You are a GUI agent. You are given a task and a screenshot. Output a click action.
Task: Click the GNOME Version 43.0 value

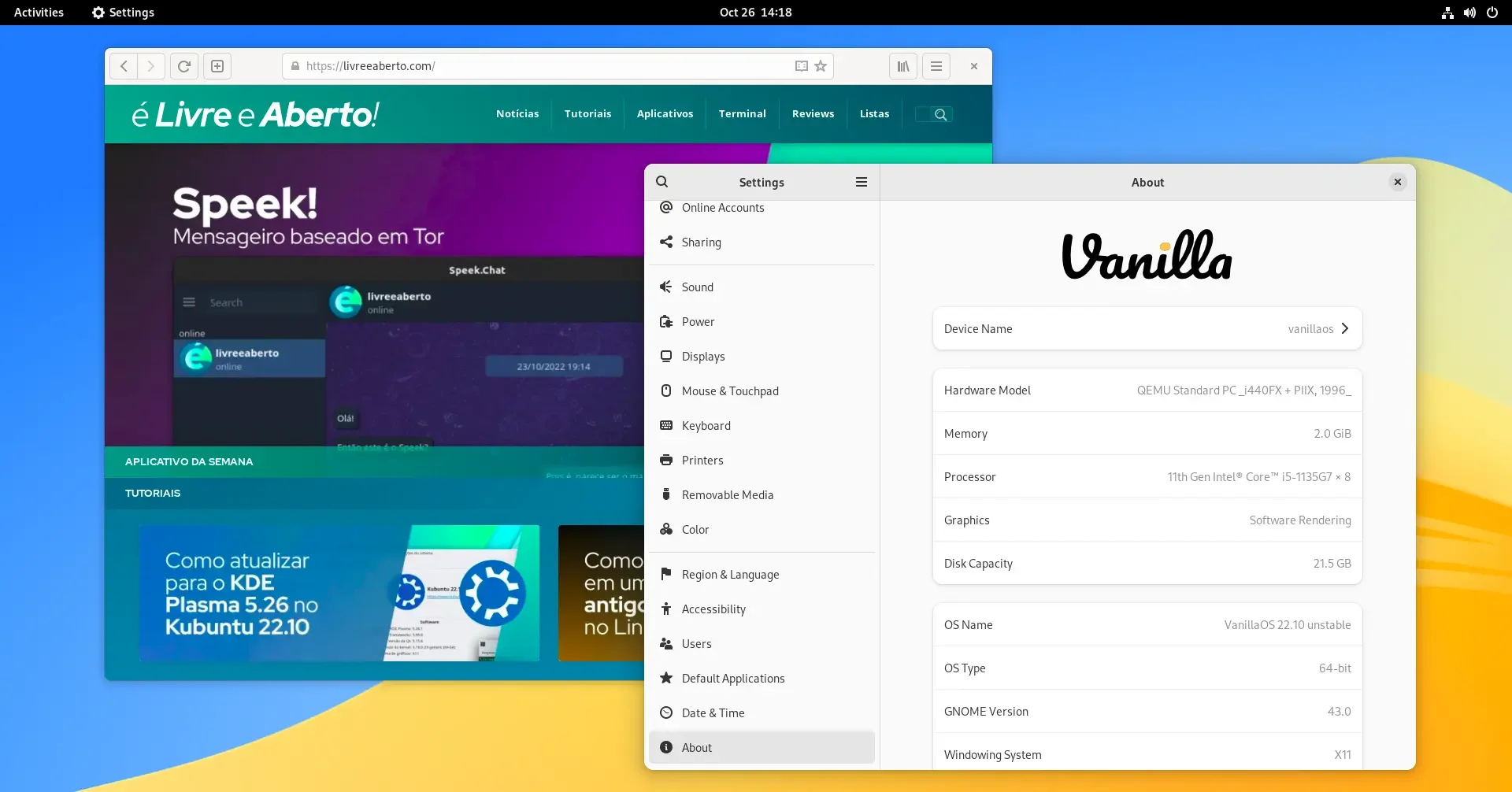1340,712
